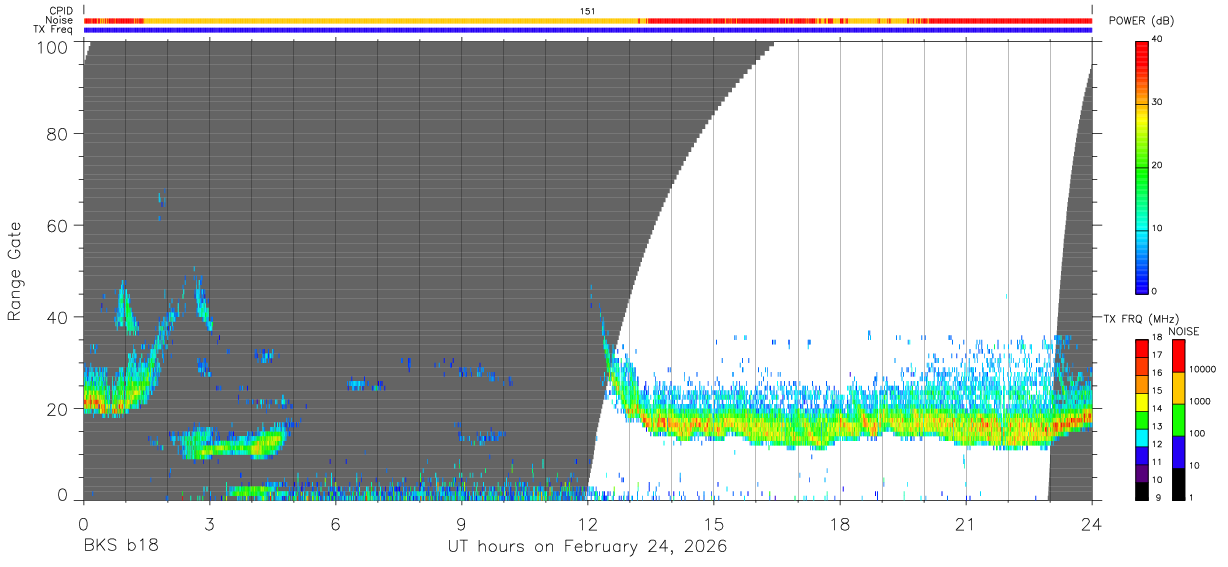Click the range gate tick label 80

click(58, 132)
